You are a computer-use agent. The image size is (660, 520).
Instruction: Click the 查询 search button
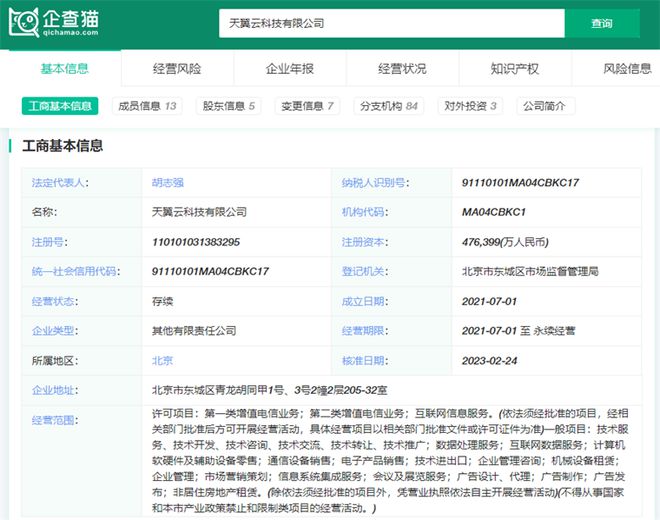602,24
